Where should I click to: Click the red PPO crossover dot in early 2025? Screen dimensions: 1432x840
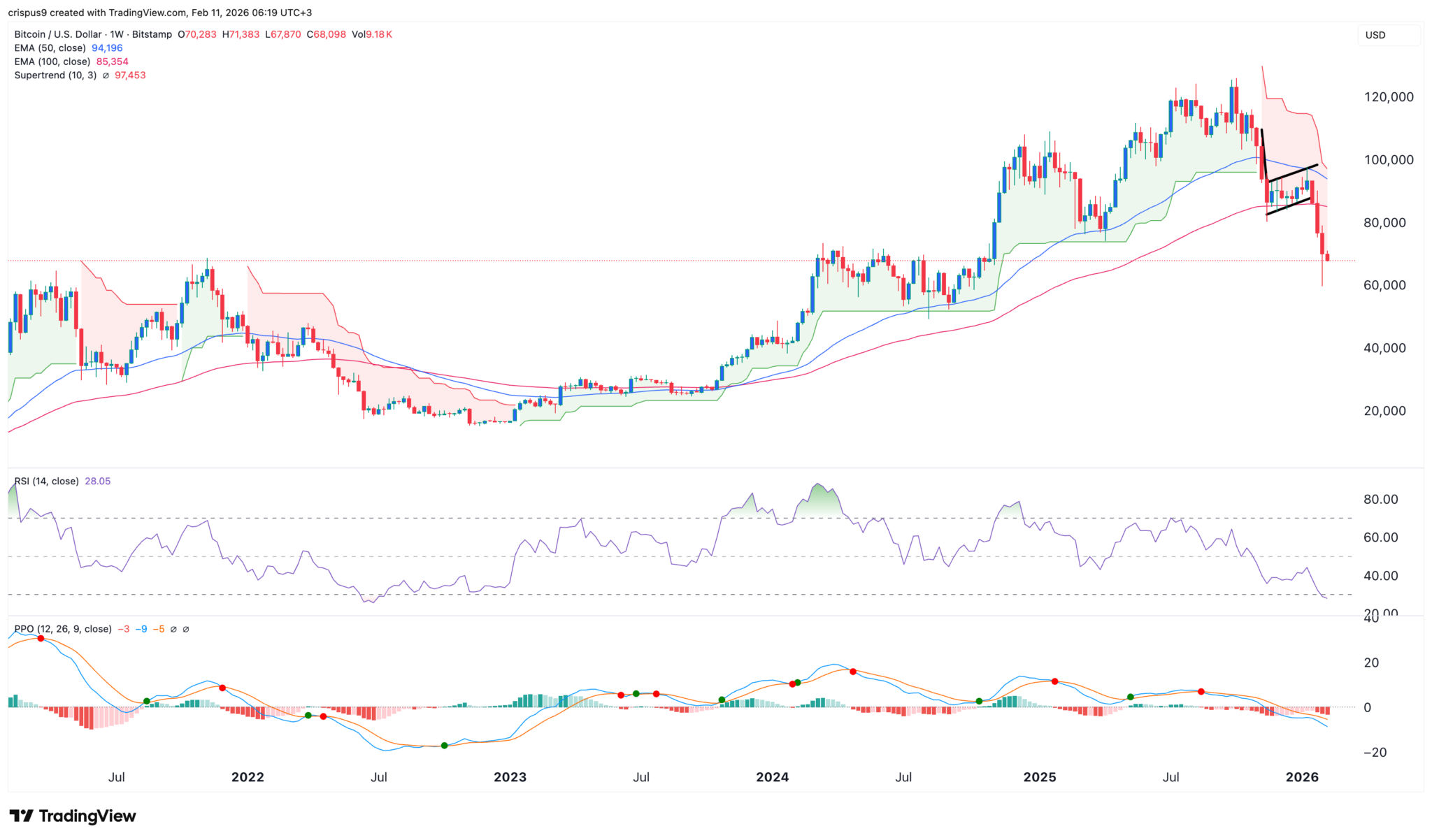point(1054,681)
